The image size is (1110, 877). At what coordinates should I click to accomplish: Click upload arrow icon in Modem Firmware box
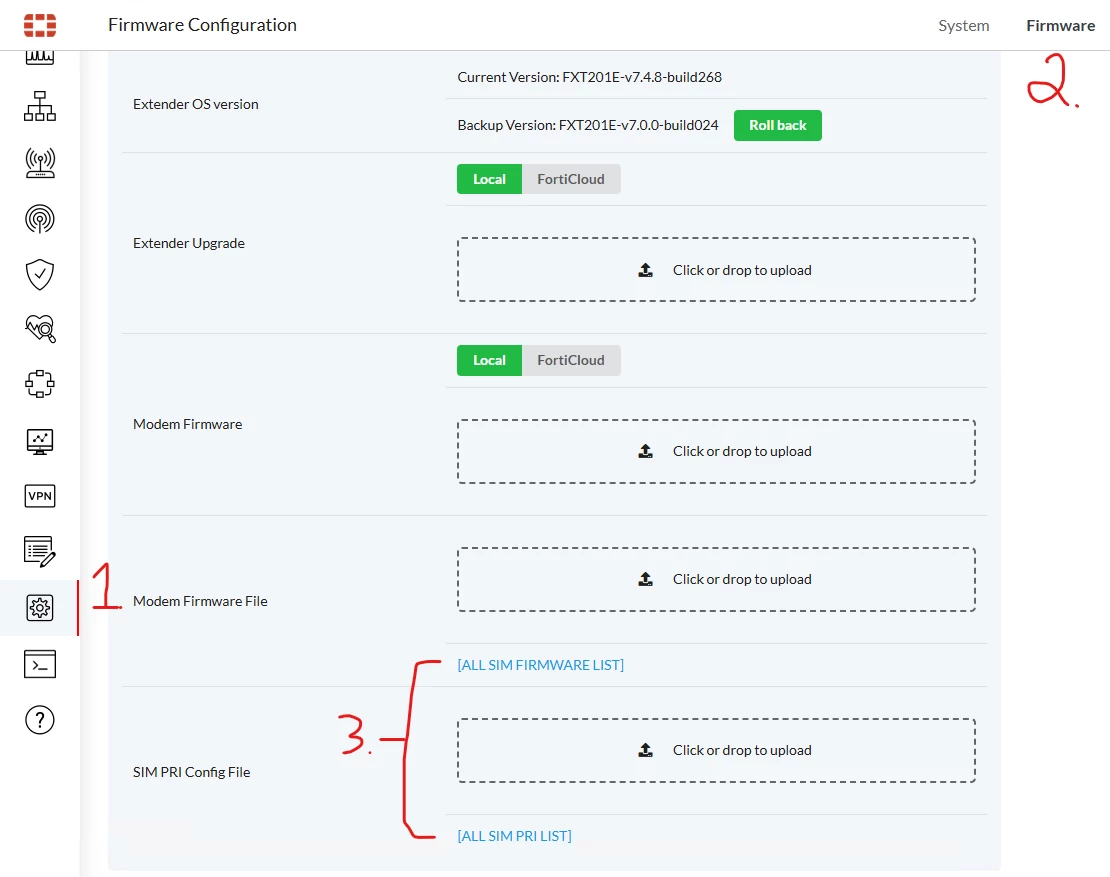(x=646, y=451)
